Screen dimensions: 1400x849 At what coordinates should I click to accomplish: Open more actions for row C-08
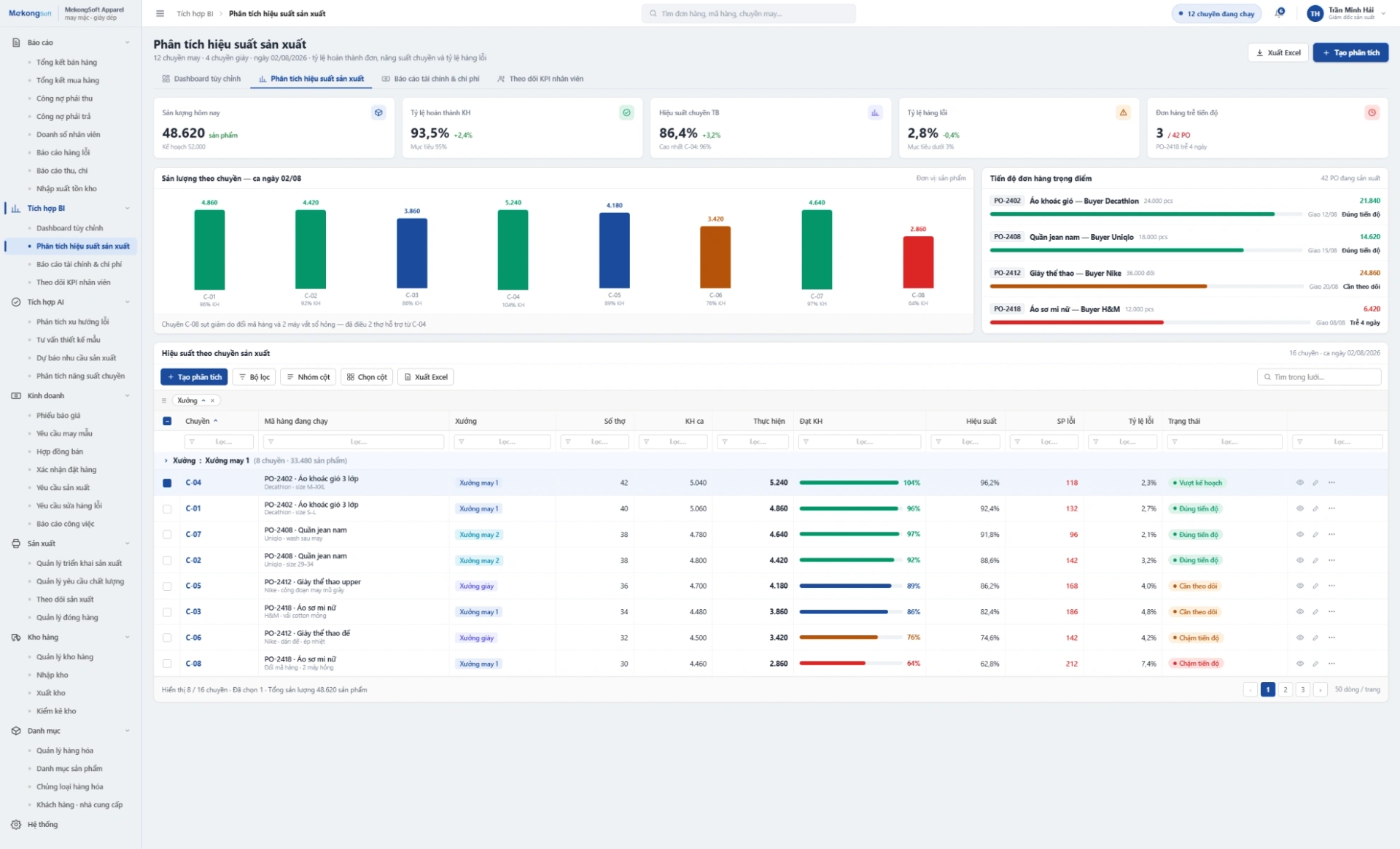coord(1331,664)
